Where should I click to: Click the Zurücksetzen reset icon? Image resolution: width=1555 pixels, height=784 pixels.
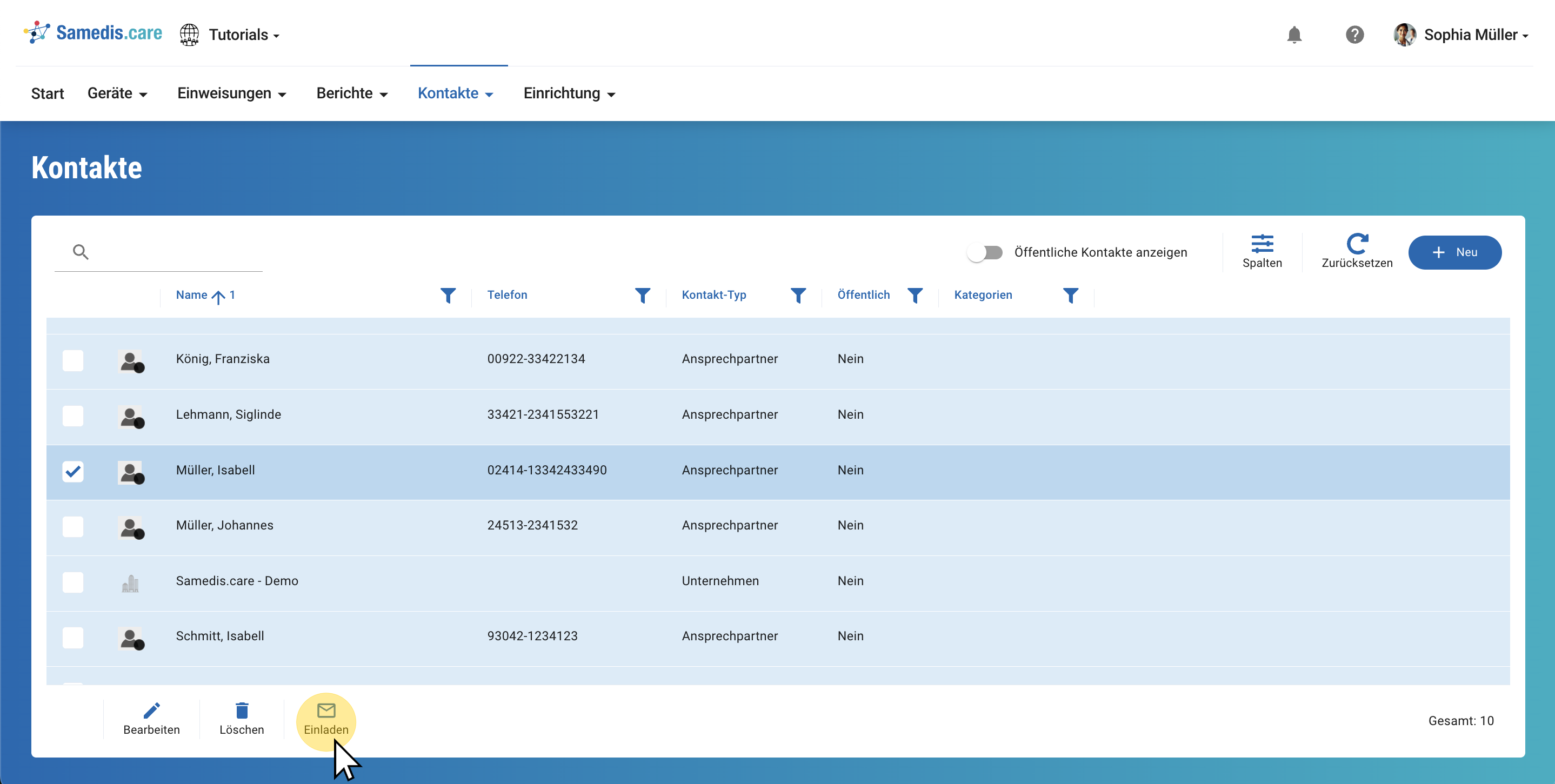tap(1357, 244)
